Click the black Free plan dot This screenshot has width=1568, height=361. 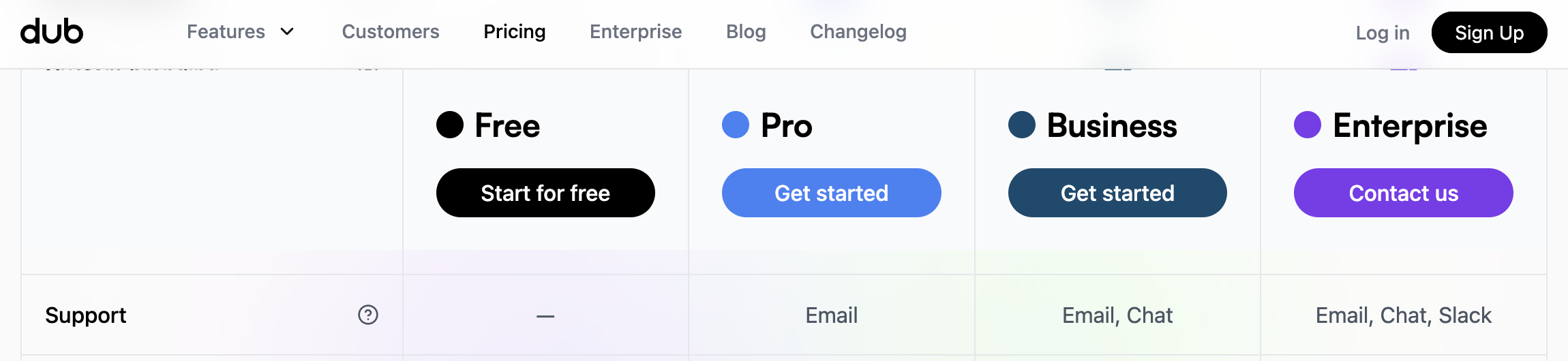point(450,125)
